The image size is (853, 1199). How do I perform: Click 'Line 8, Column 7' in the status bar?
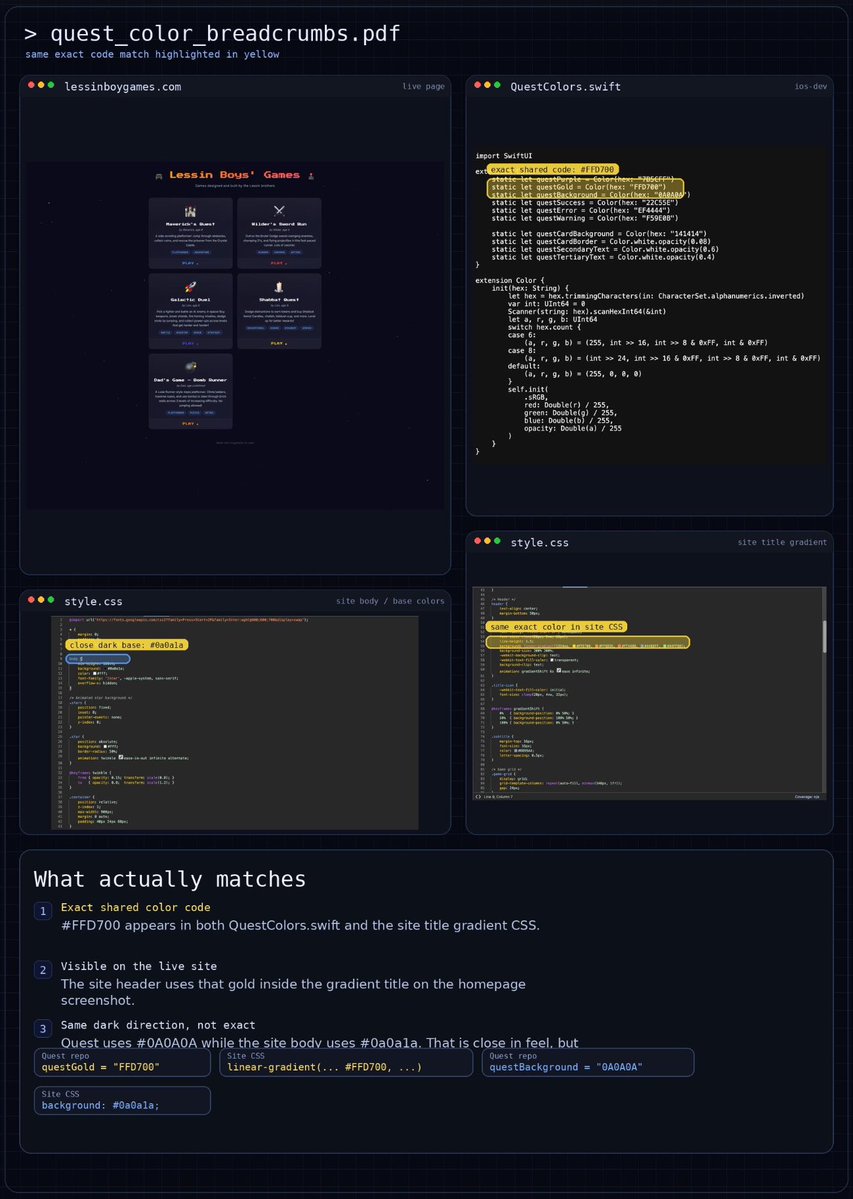pos(498,796)
